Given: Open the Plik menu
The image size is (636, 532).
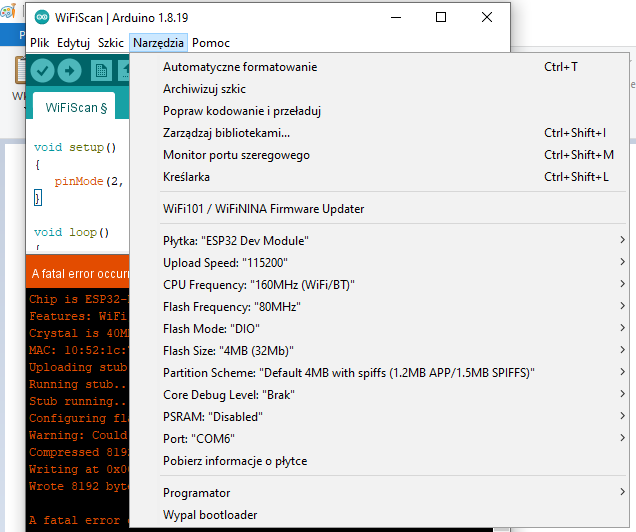Looking at the screenshot, I should [x=40, y=43].
